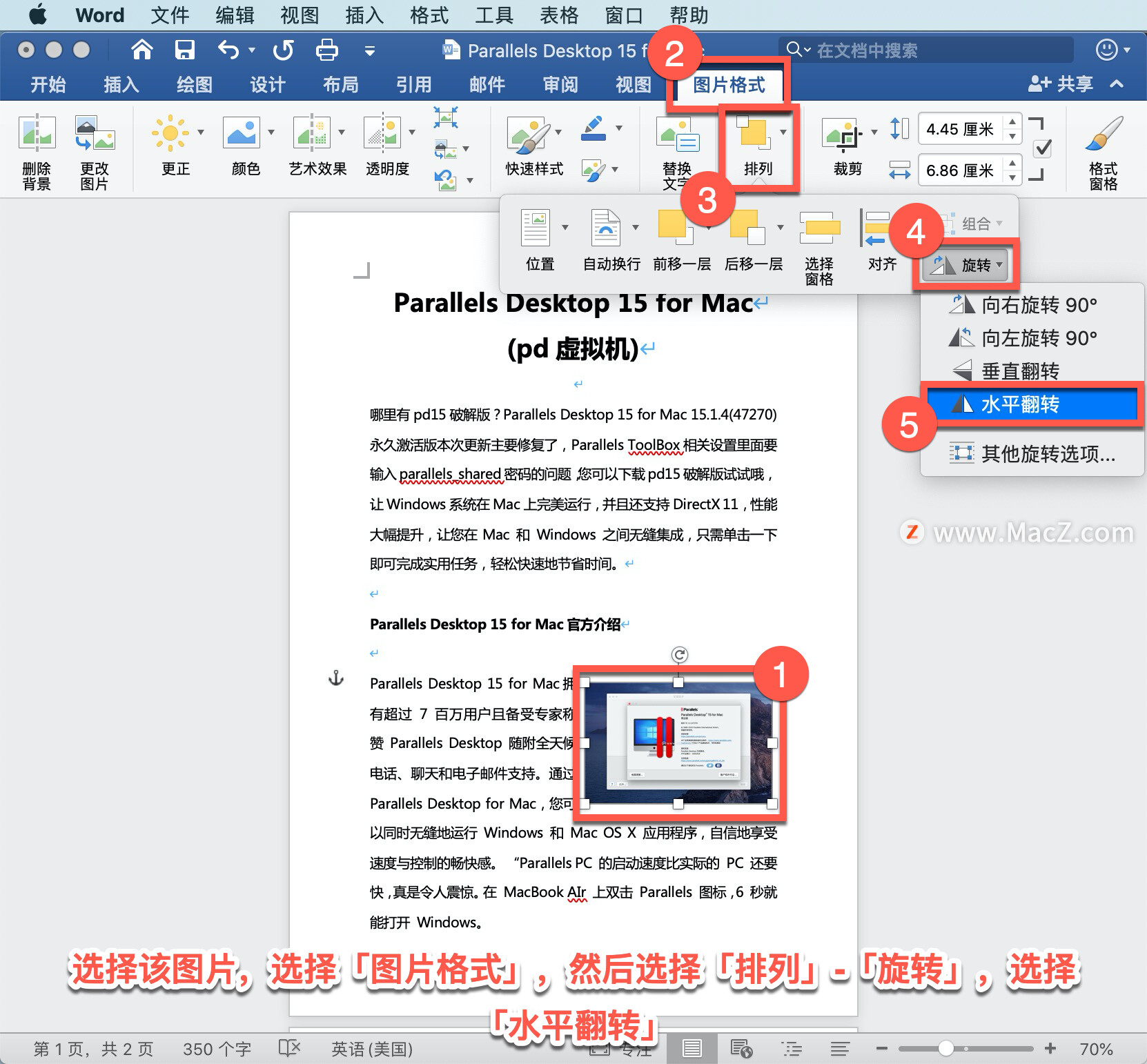Open the Apple menu
This screenshot has height=1064, width=1147.
coord(38,14)
